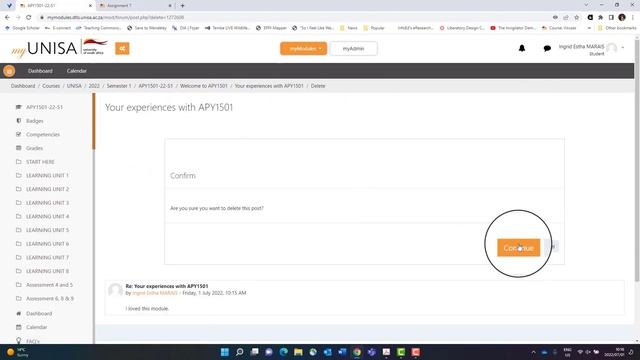Open the Your experiences with APY1501 breadcrumb
640x360 pixels.
point(269,86)
